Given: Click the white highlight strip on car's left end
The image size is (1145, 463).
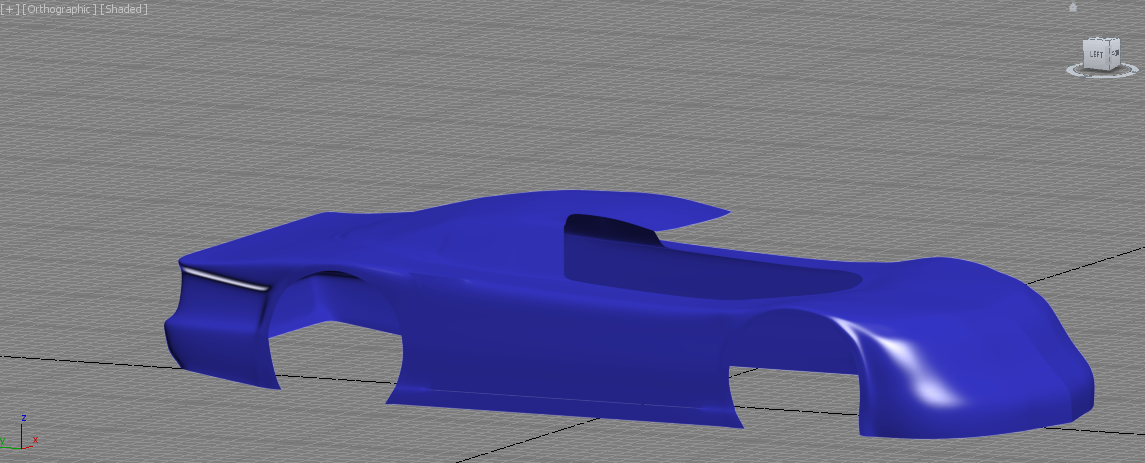Looking at the screenshot, I should 228,280.
